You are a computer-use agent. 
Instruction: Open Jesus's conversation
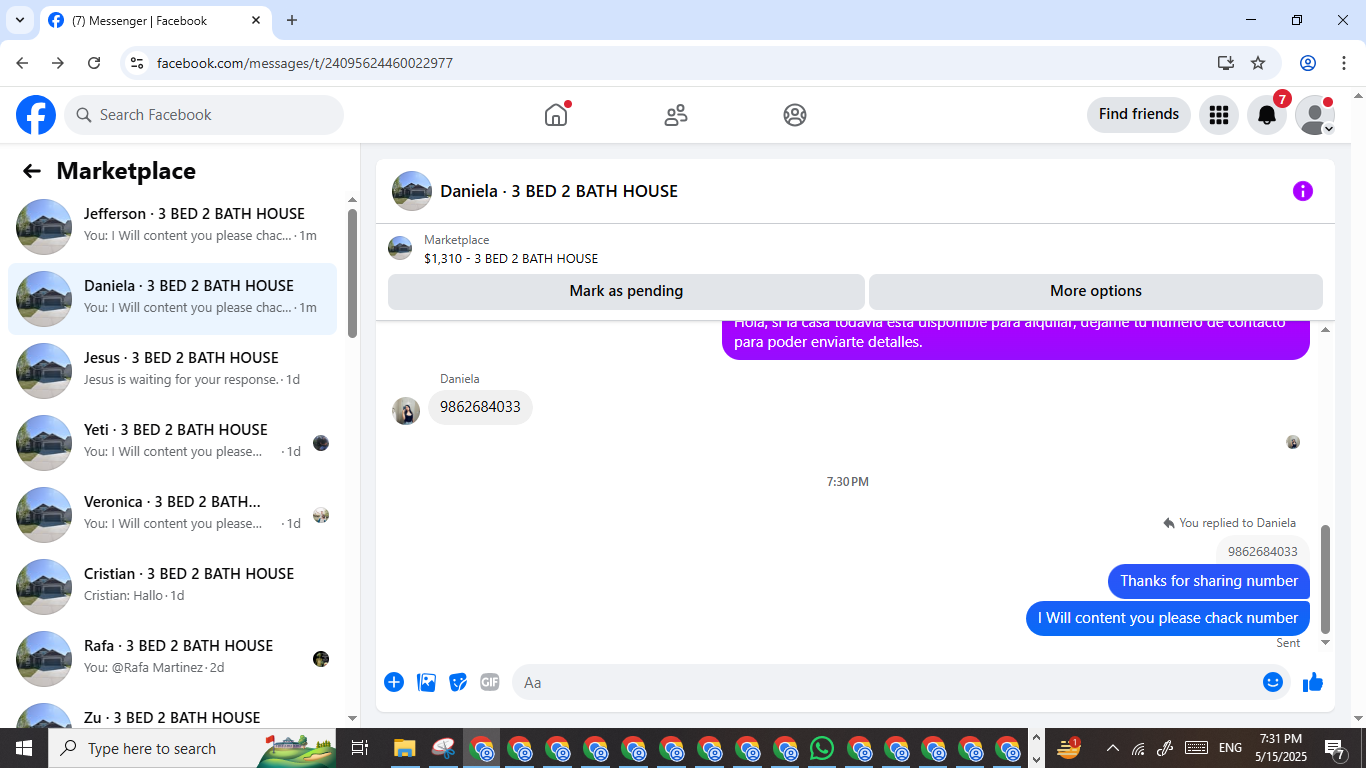pyautogui.click(x=172, y=371)
